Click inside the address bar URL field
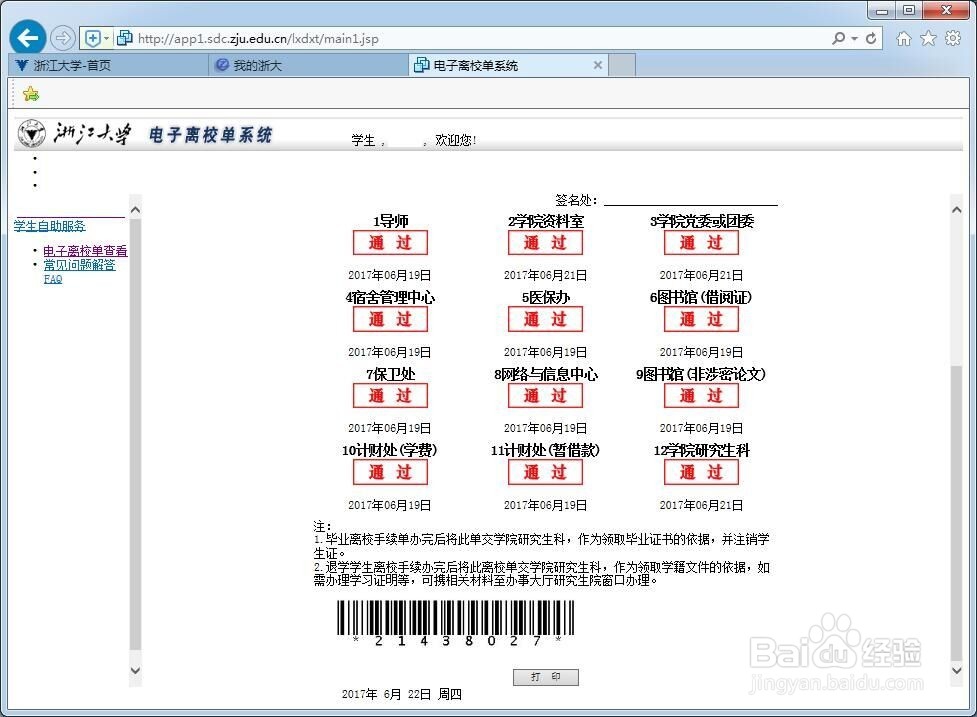The image size is (977, 717). (400, 38)
